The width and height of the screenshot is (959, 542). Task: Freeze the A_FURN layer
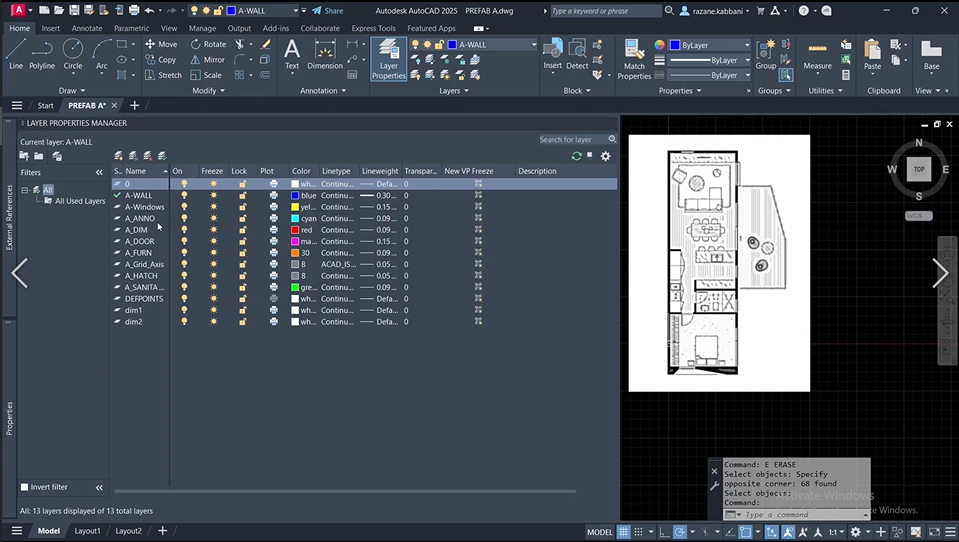coord(213,253)
